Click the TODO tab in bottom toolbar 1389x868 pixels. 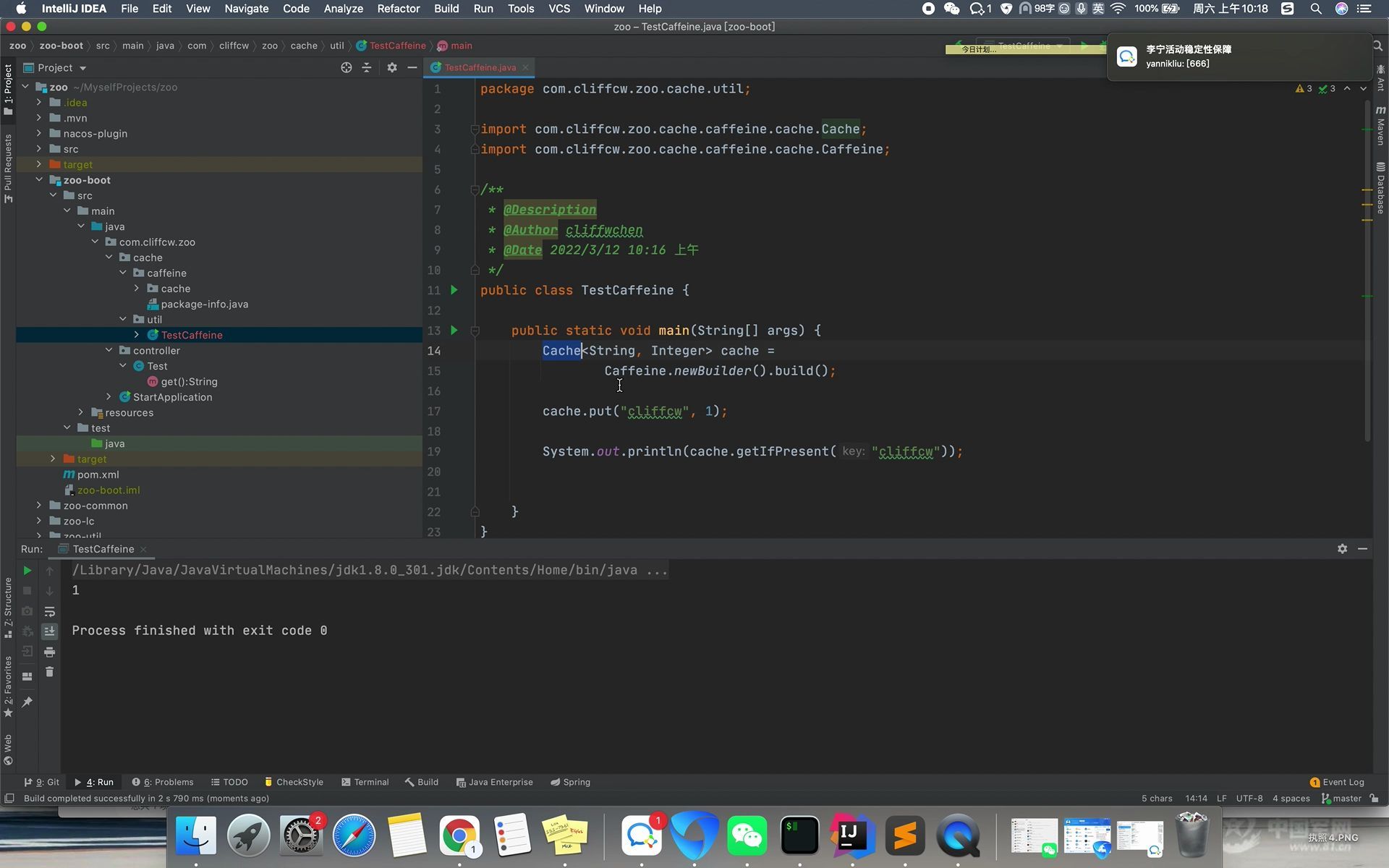pyautogui.click(x=235, y=782)
